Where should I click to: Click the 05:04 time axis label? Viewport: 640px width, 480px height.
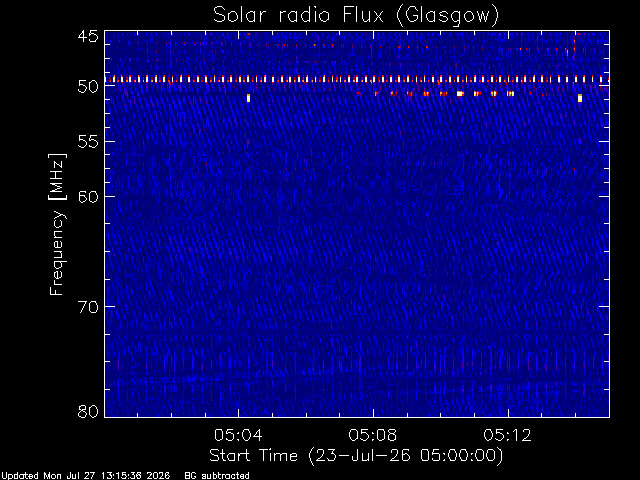pyautogui.click(x=238, y=435)
